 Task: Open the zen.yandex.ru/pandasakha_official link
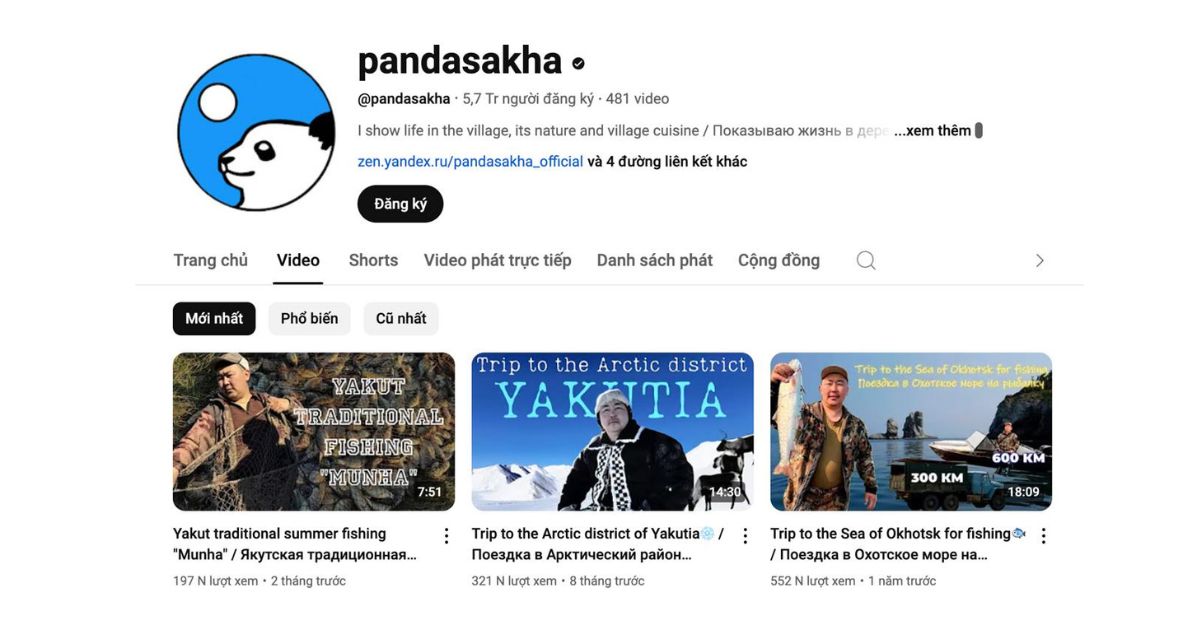470,161
